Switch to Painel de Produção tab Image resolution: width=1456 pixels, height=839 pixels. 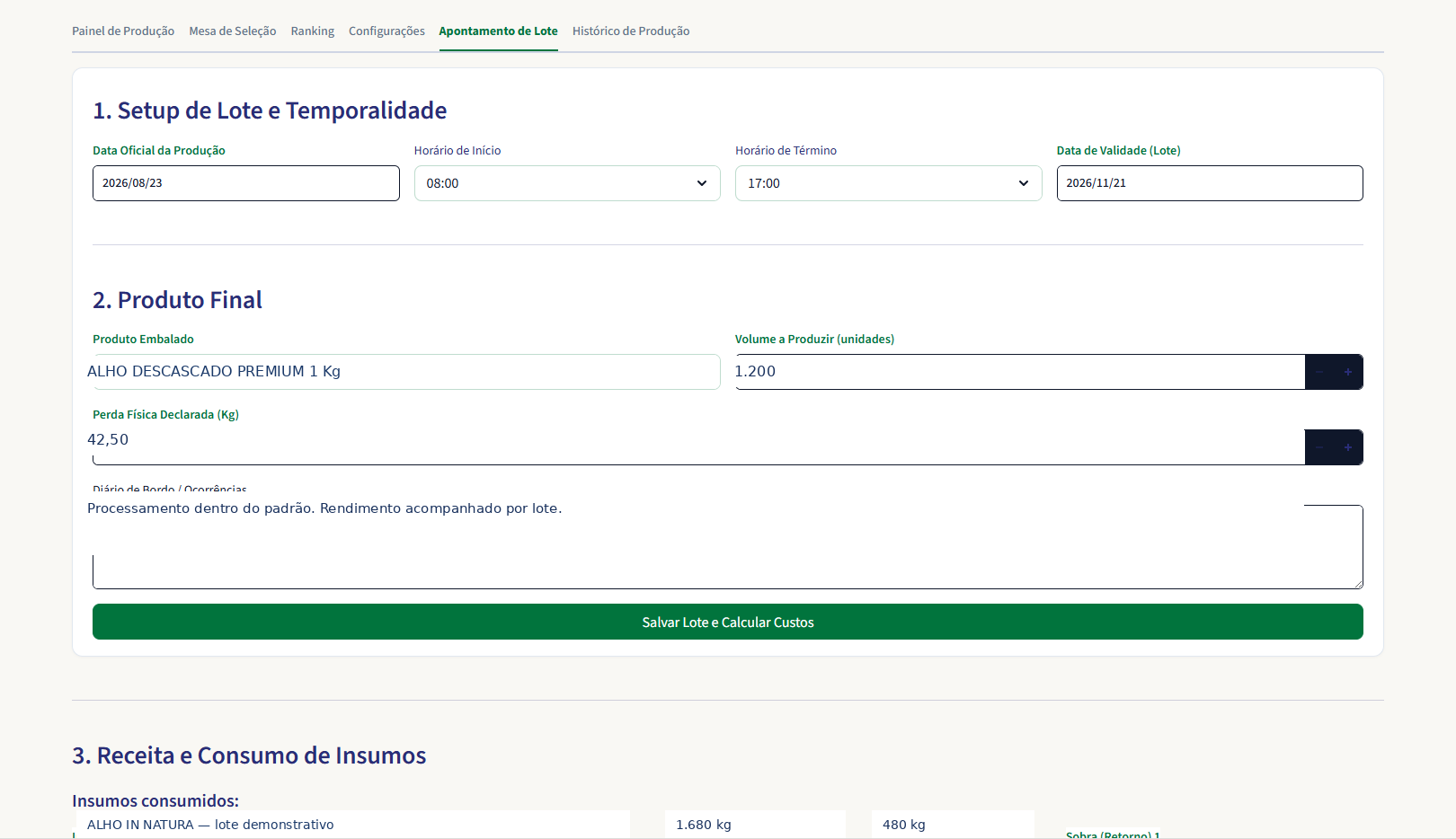(x=123, y=31)
